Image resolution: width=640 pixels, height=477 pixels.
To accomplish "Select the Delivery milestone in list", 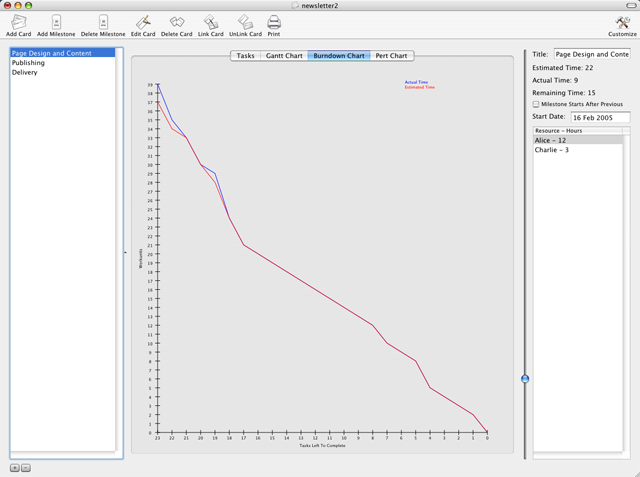I will coord(25,72).
